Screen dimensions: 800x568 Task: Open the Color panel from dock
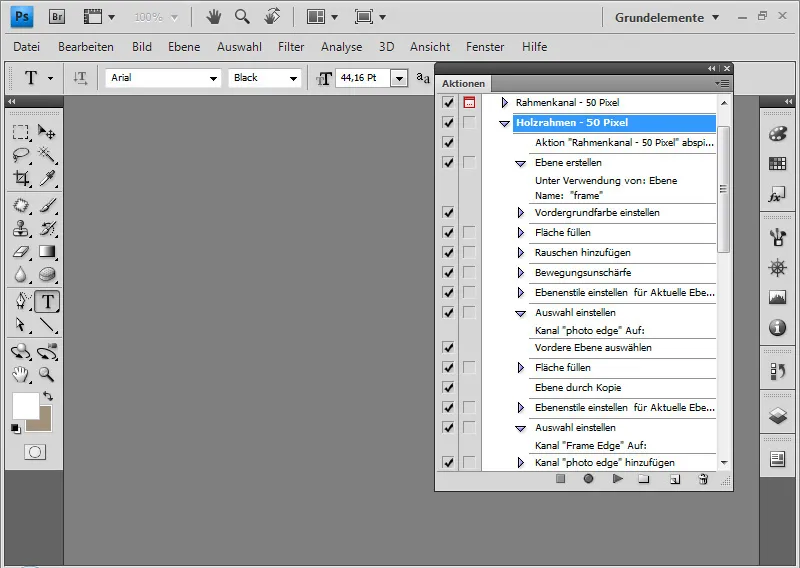[x=778, y=134]
